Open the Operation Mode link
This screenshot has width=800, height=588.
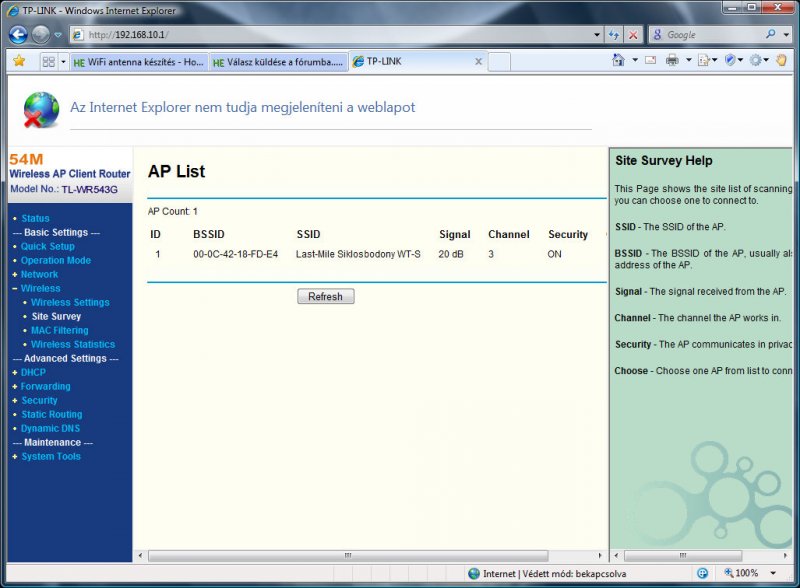56,260
